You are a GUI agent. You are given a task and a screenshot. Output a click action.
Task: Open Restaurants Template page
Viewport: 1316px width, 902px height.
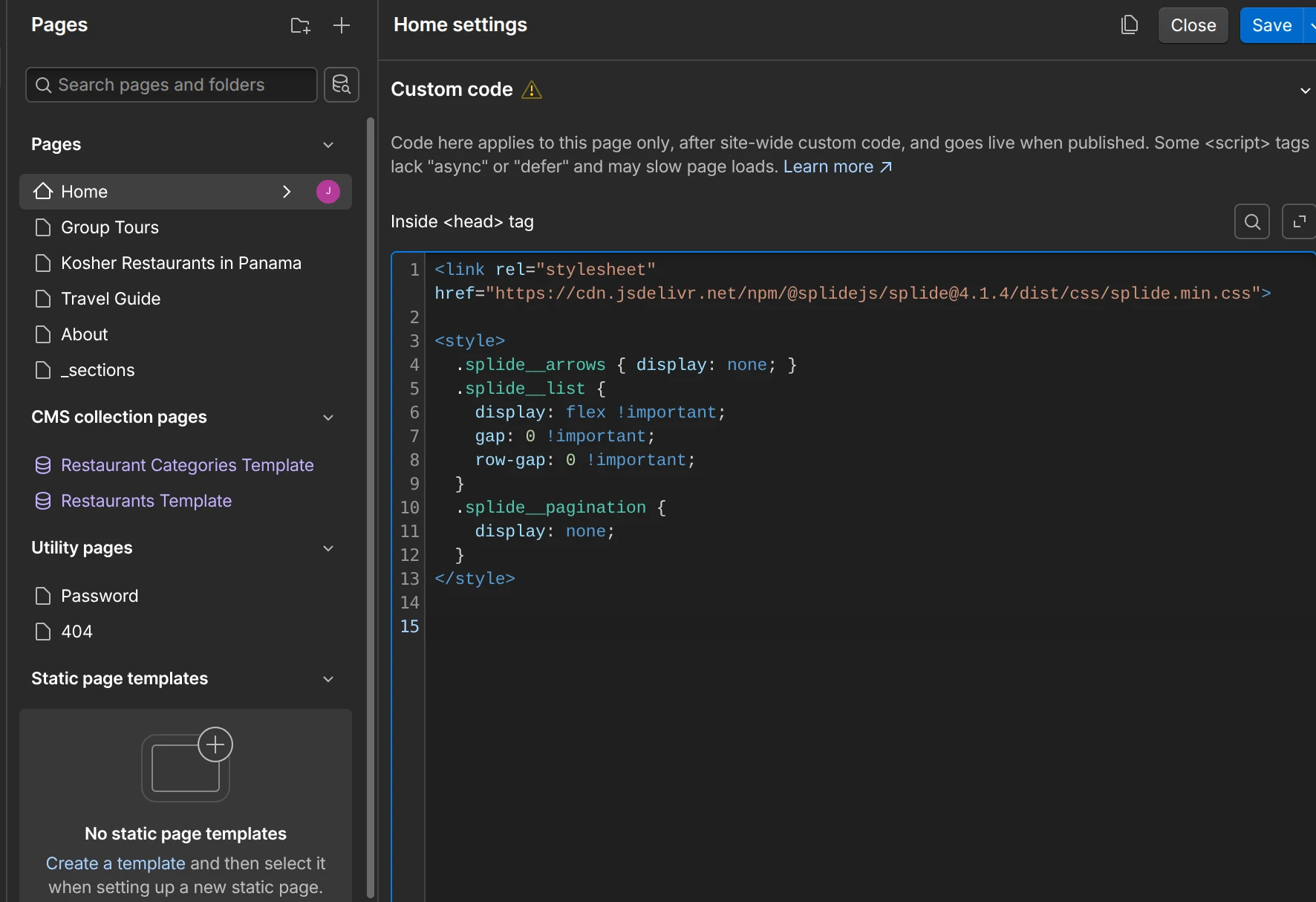(x=146, y=501)
